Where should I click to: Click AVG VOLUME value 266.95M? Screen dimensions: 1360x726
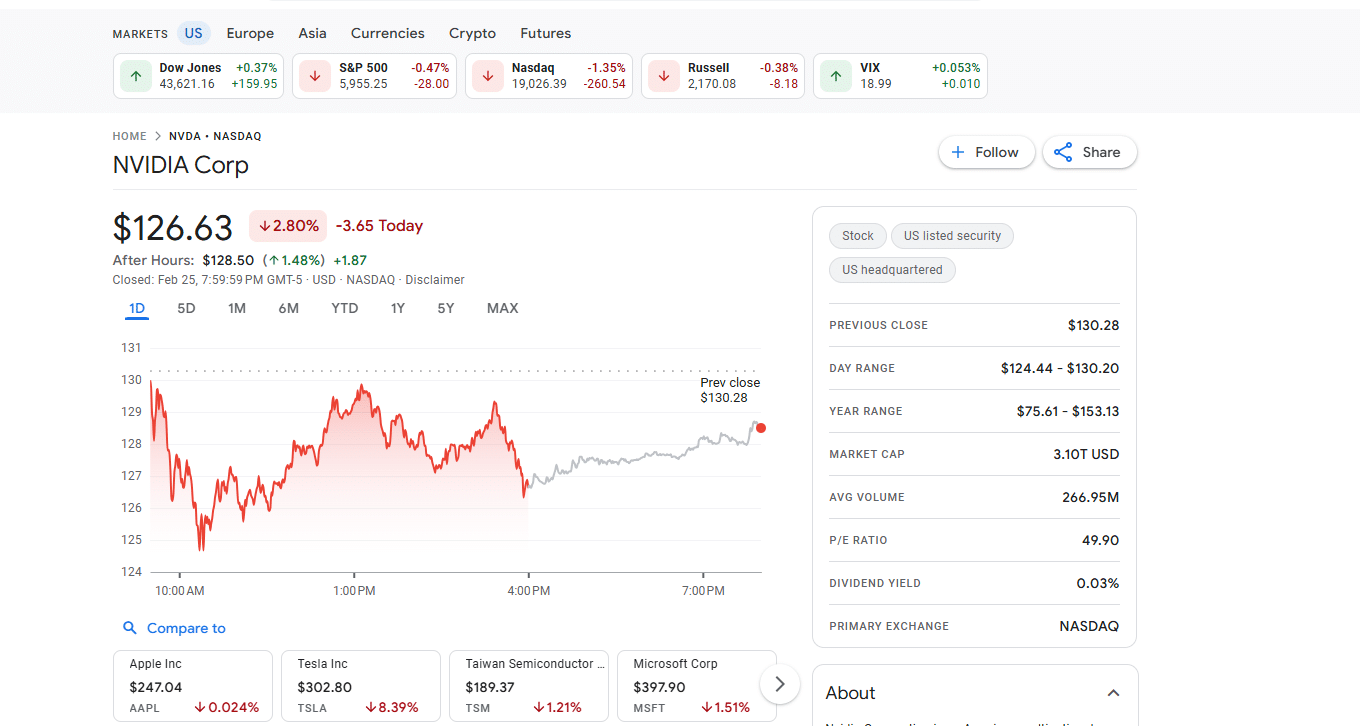[1090, 497]
